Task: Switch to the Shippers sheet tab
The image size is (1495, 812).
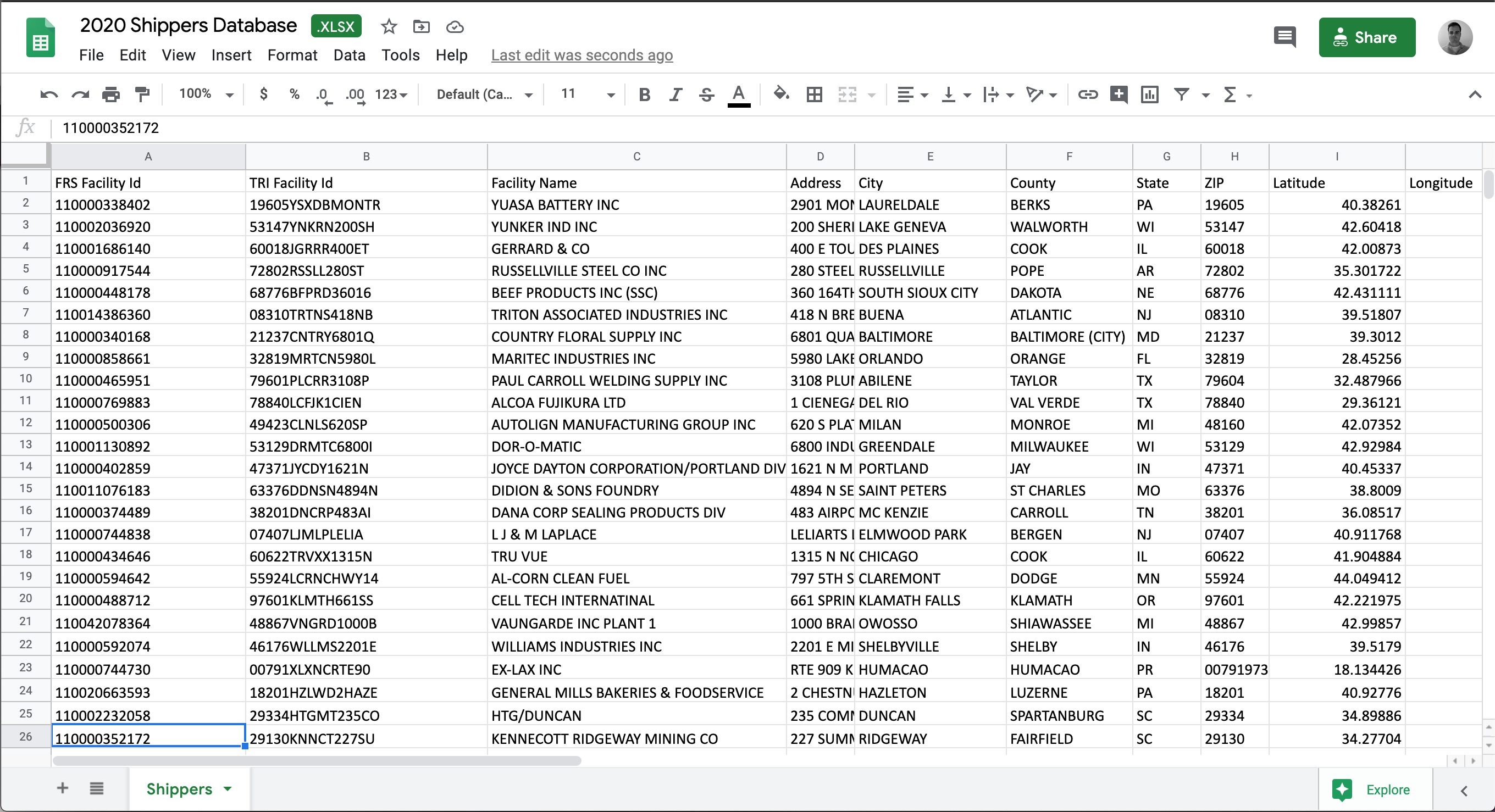Action: (179, 789)
